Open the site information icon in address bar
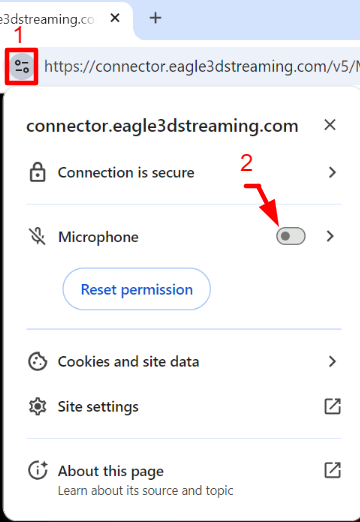 point(22,66)
